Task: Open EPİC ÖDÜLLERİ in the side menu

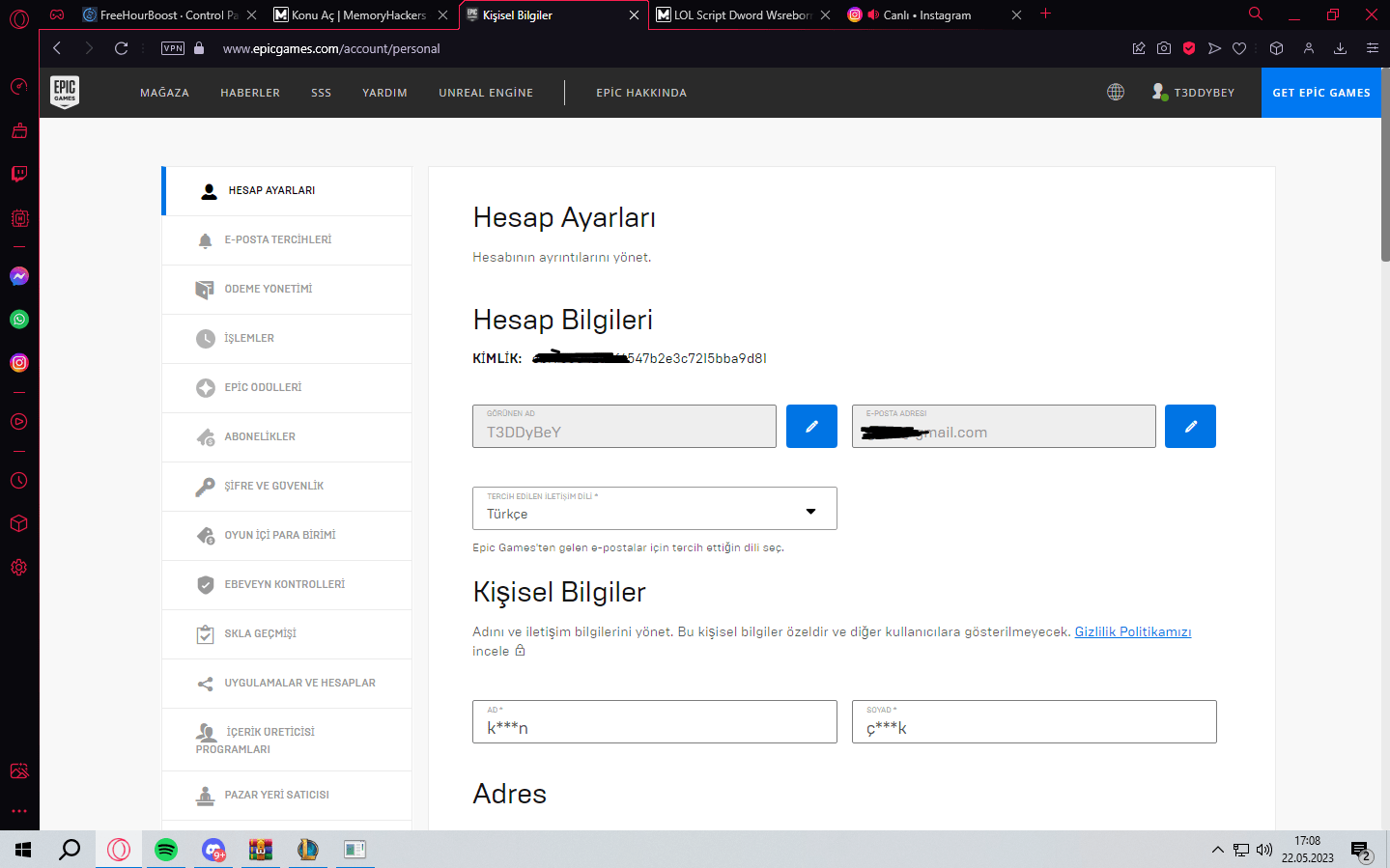Action: (x=287, y=388)
